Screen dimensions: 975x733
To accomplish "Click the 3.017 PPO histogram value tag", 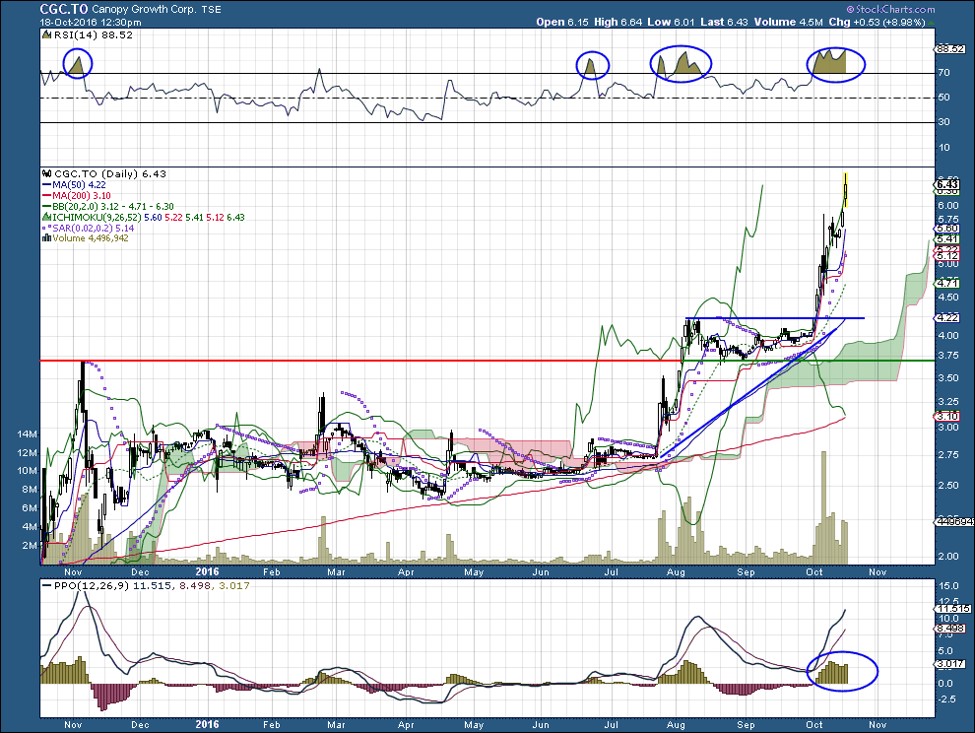I will 950,664.
